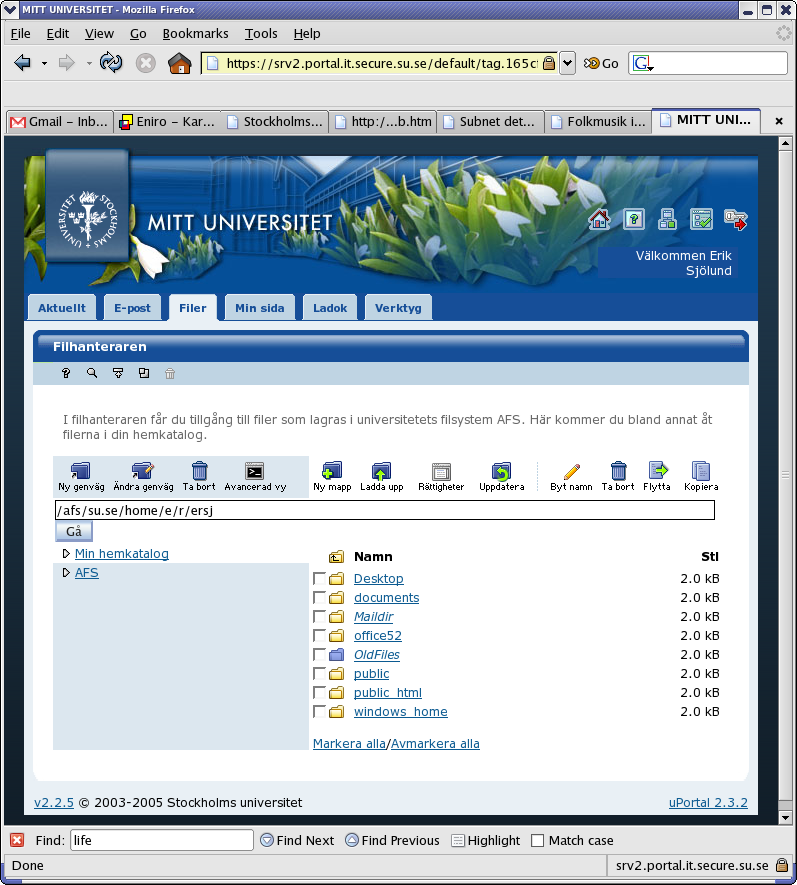This screenshot has height=885, width=797.
Task: Expand the Min hemkatalog tree node
Action: pos(66,554)
